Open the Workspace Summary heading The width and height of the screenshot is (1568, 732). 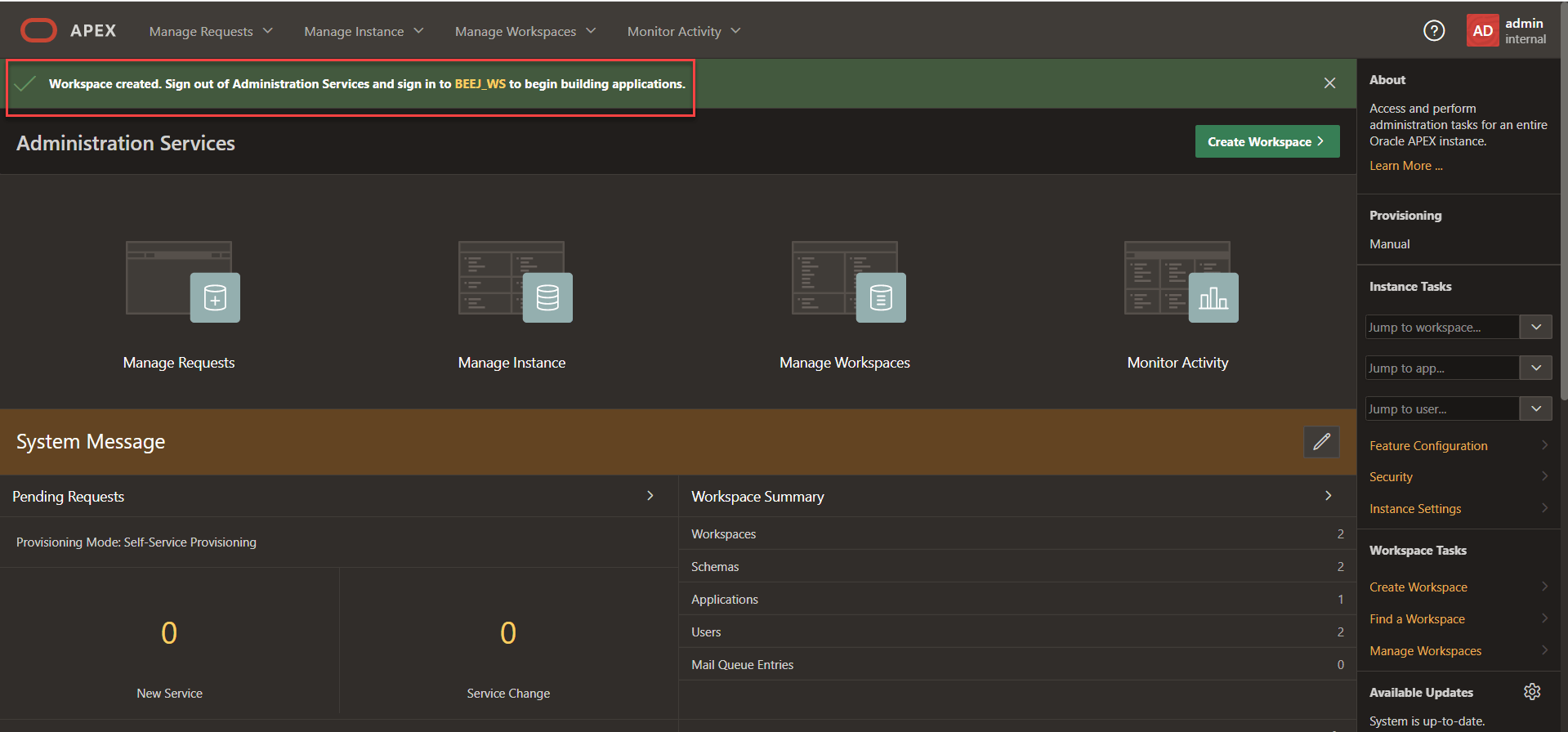[x=757, y=497]
